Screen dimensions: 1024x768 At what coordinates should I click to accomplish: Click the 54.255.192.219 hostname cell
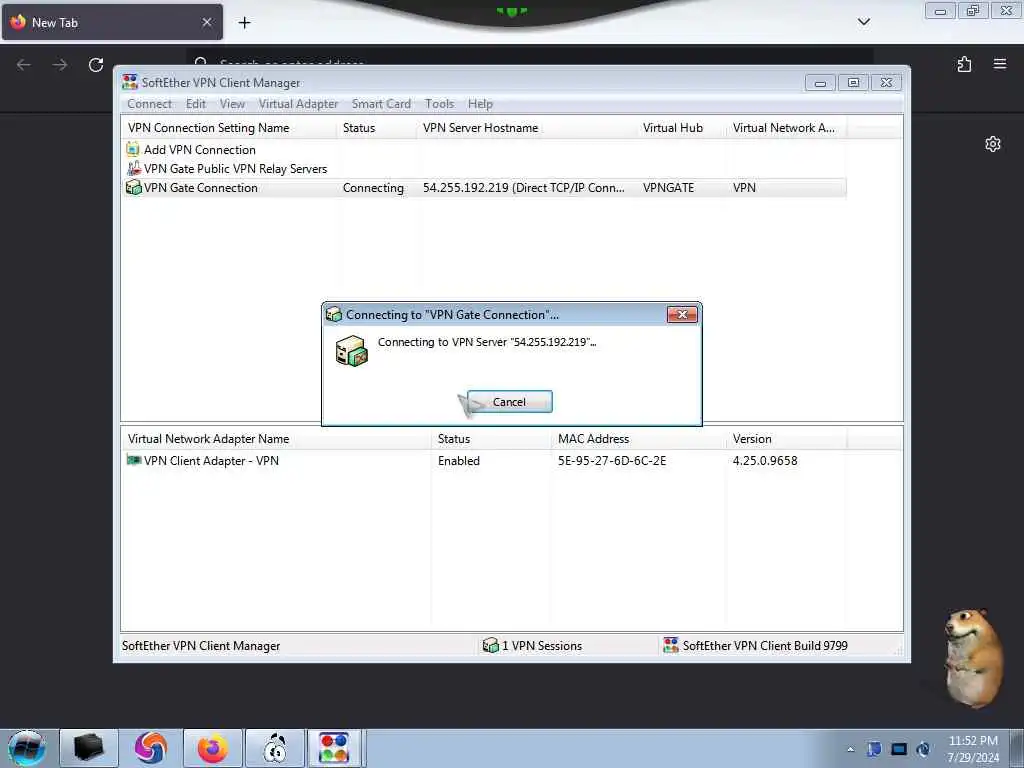coord(523,188)
